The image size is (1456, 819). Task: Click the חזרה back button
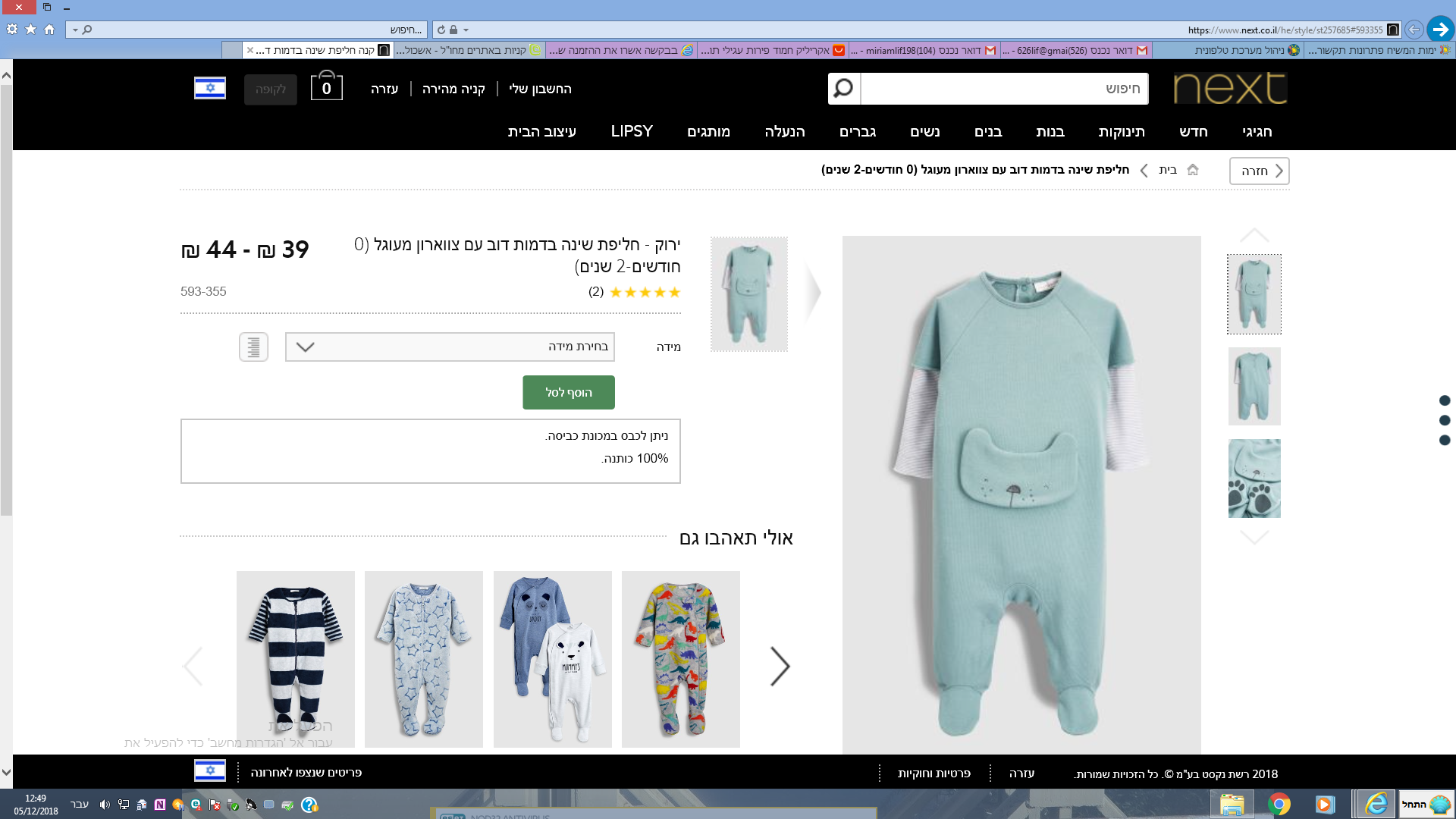[x=1259, y=171]
